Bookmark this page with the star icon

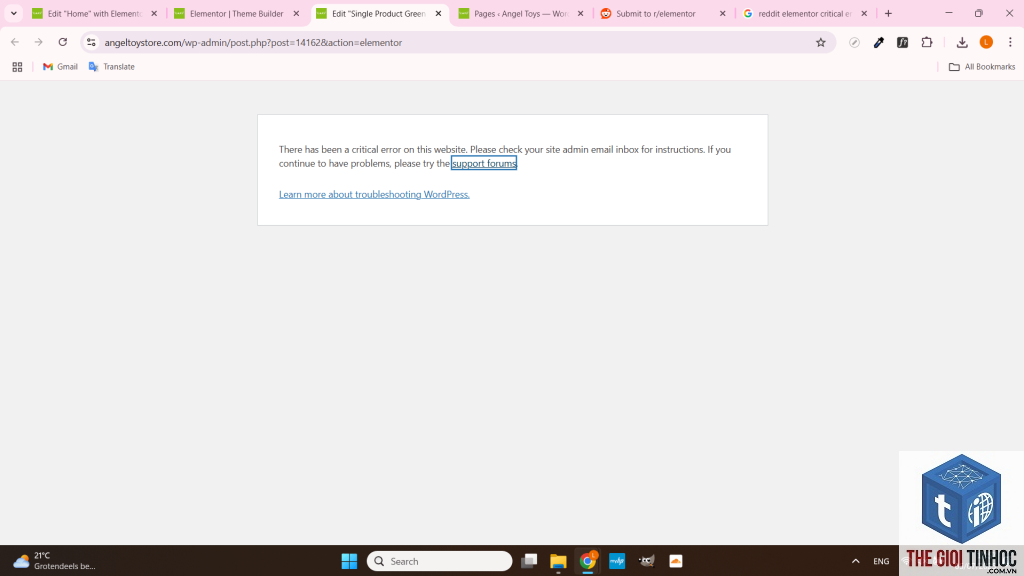(x=821, y=42)
